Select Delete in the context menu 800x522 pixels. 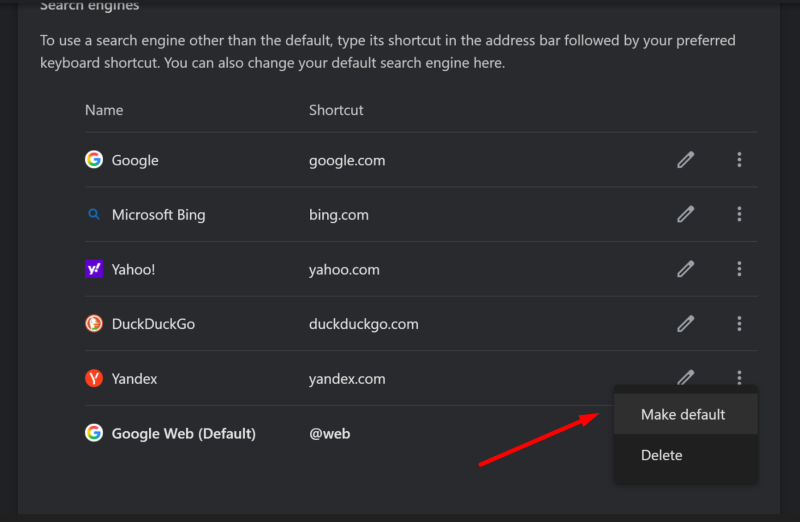(662, 455)
